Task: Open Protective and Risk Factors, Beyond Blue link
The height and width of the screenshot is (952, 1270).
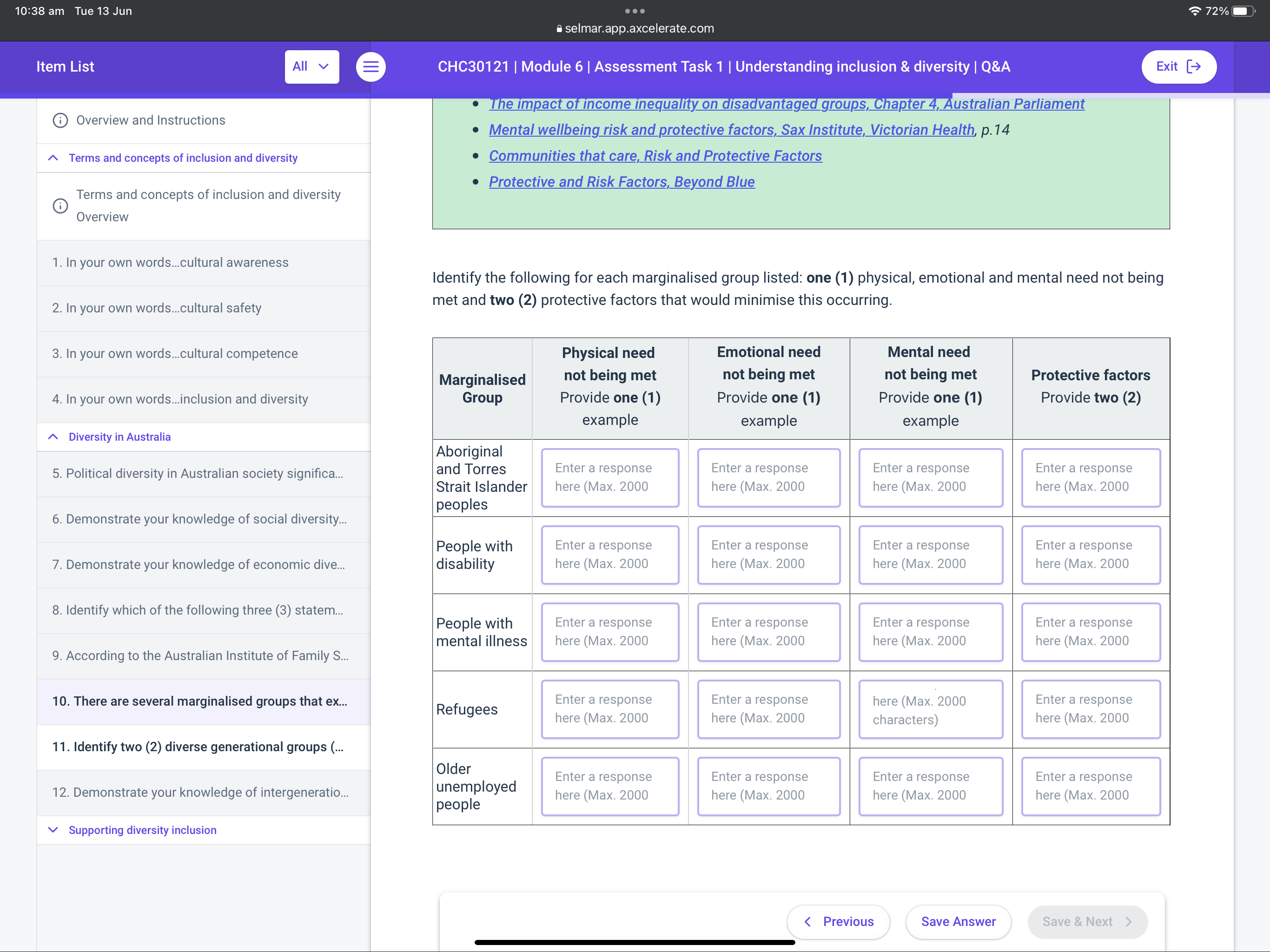Action: click(x=621, y=182)
